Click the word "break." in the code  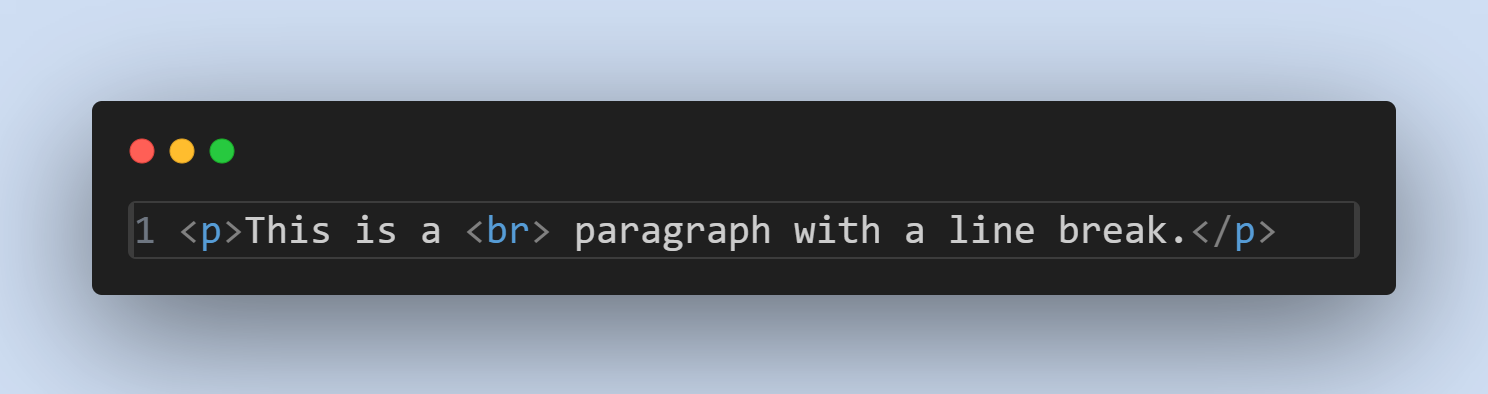tap(1123, 231)
